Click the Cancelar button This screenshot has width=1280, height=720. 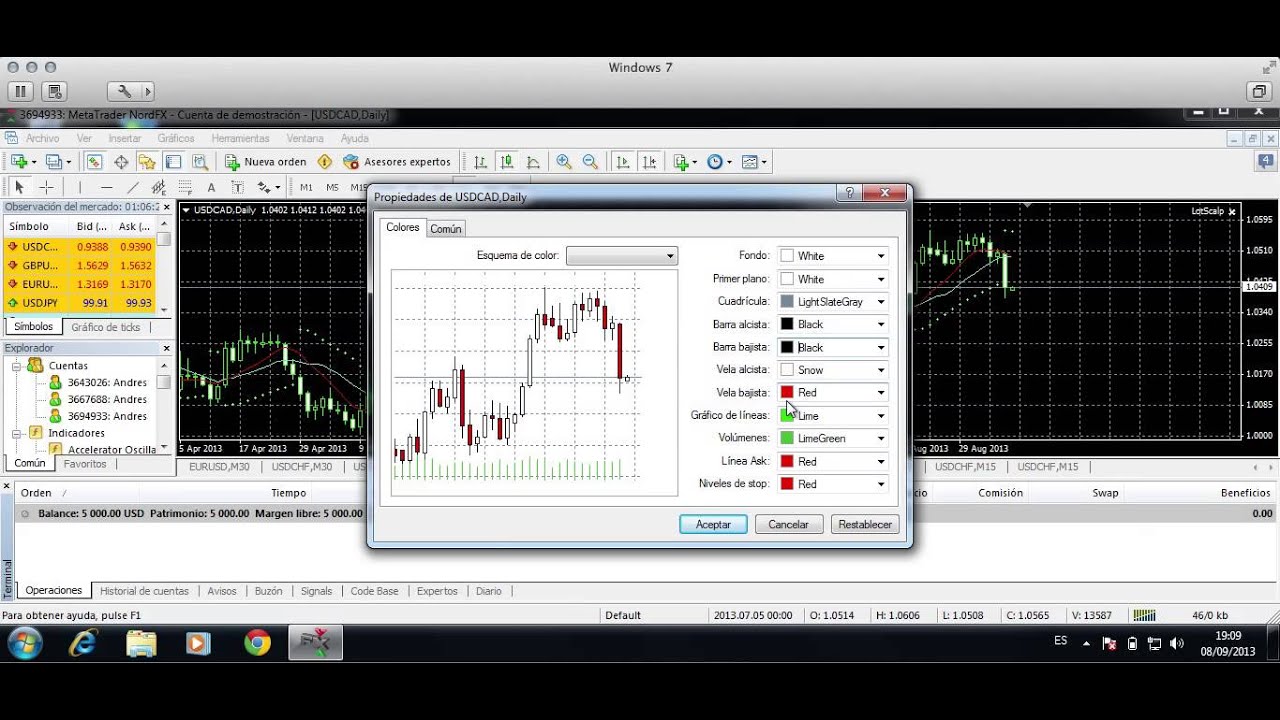(x=788, y=524)
